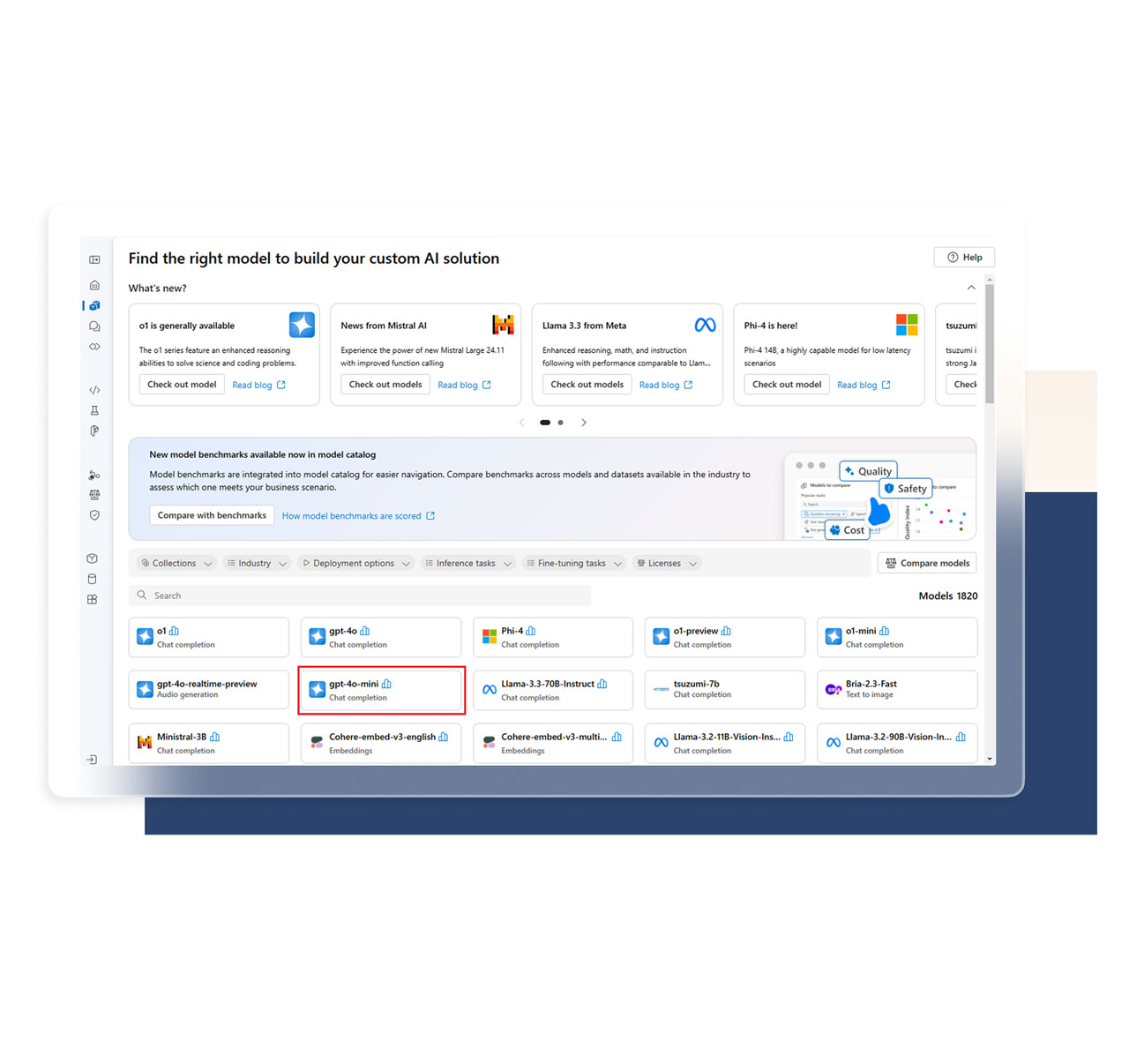
Task: Click the benchmark chart icon beside Ministral-3B
Action: coord(215,737)
